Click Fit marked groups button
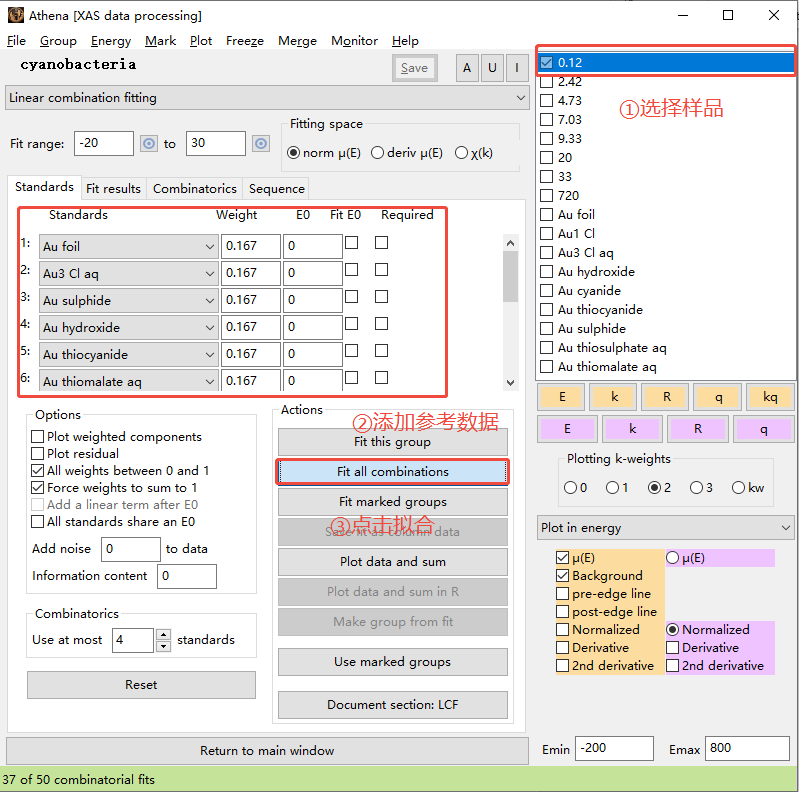The height and width of the screenshot is (792, 799). pos(392,502)
